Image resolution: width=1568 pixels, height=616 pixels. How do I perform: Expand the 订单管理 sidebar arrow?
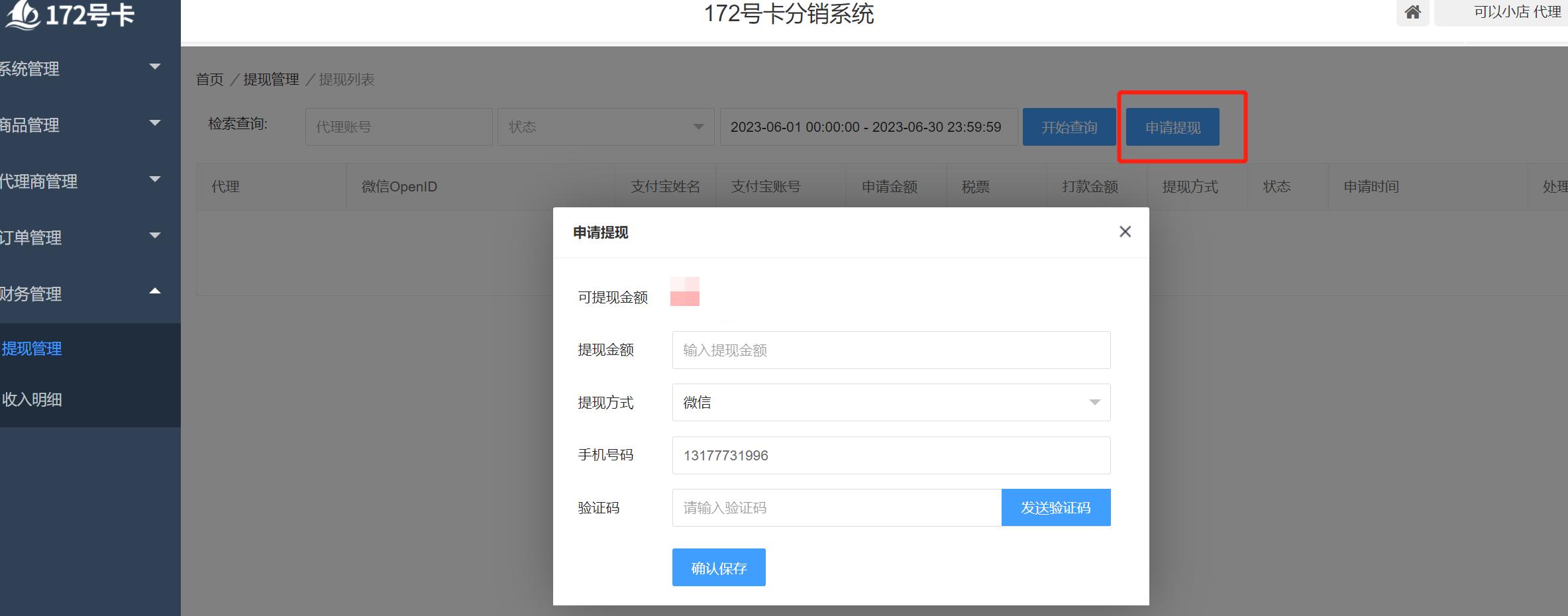pos(156,234)
